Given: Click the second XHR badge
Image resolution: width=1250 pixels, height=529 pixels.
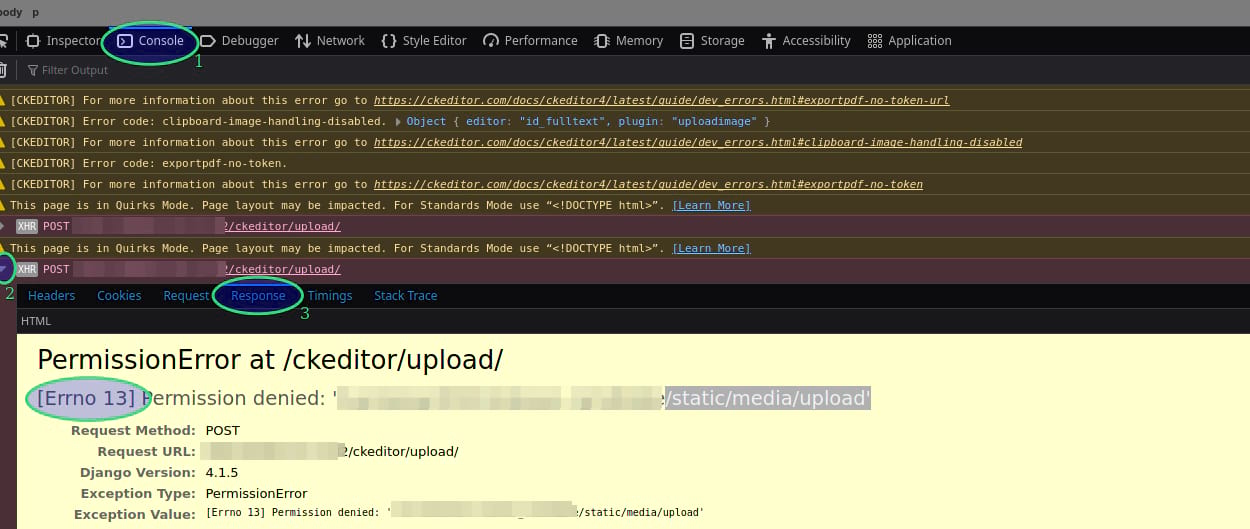Looking at the screenshot, I should click(x=27, y=269).
